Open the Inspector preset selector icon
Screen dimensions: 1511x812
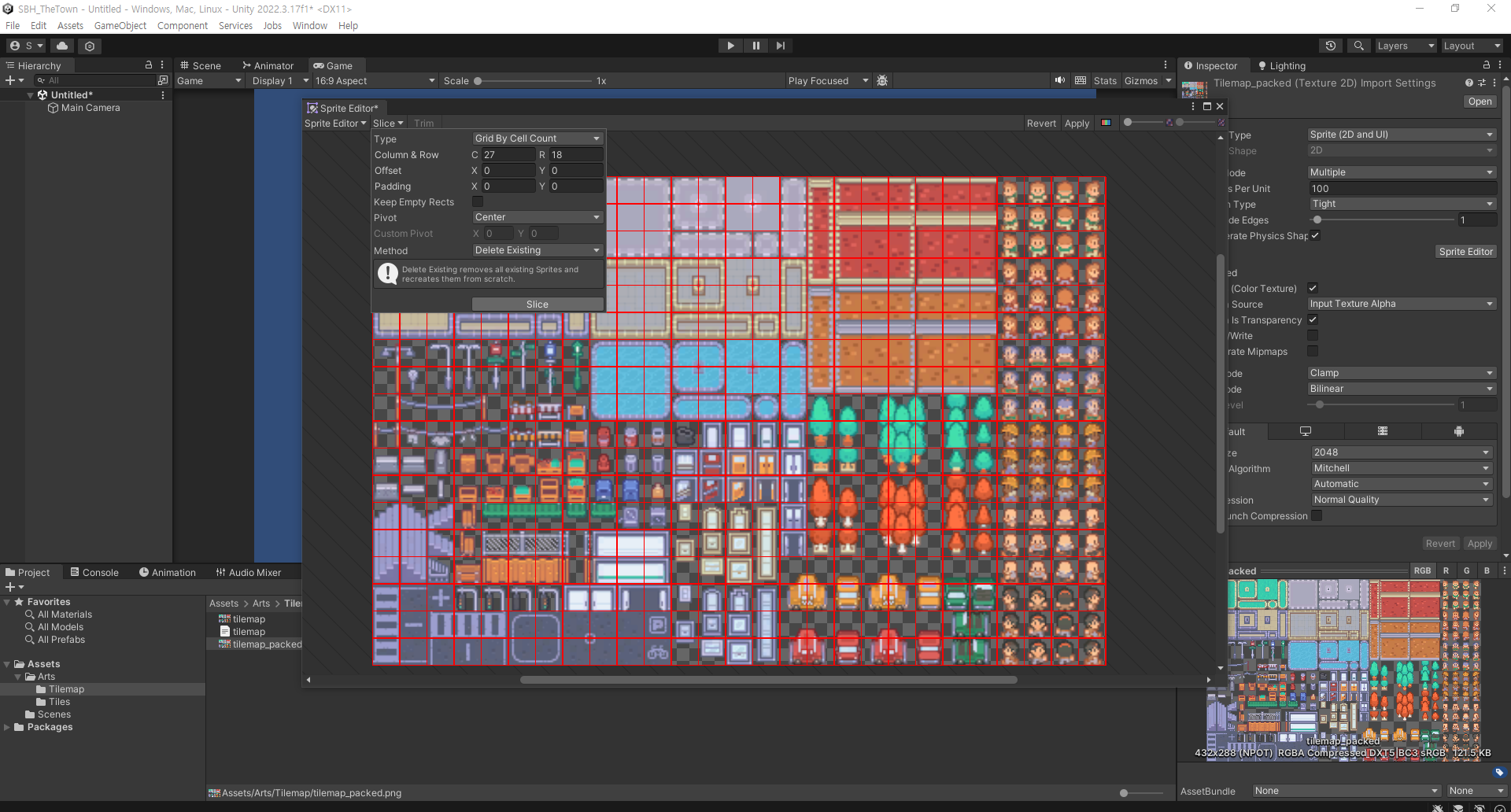[1482, 83]
